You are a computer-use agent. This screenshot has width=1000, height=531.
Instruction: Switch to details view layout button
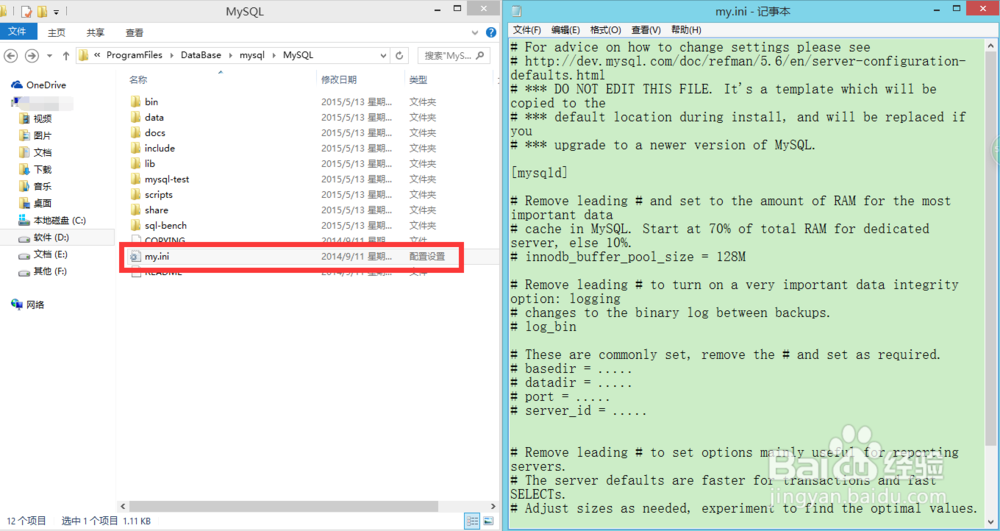473,521
